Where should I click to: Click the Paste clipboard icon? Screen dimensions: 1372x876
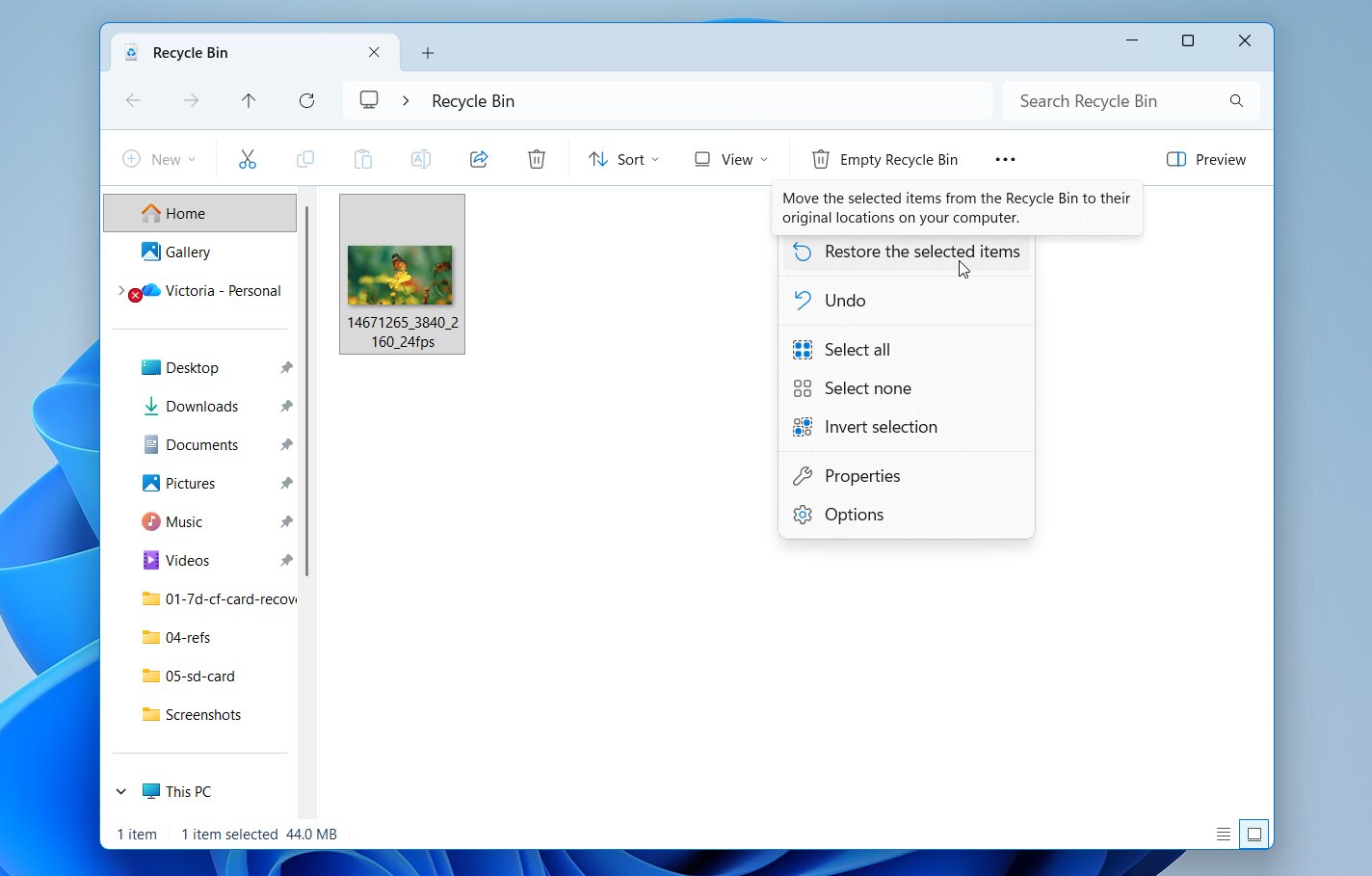(x=363, y=159)
